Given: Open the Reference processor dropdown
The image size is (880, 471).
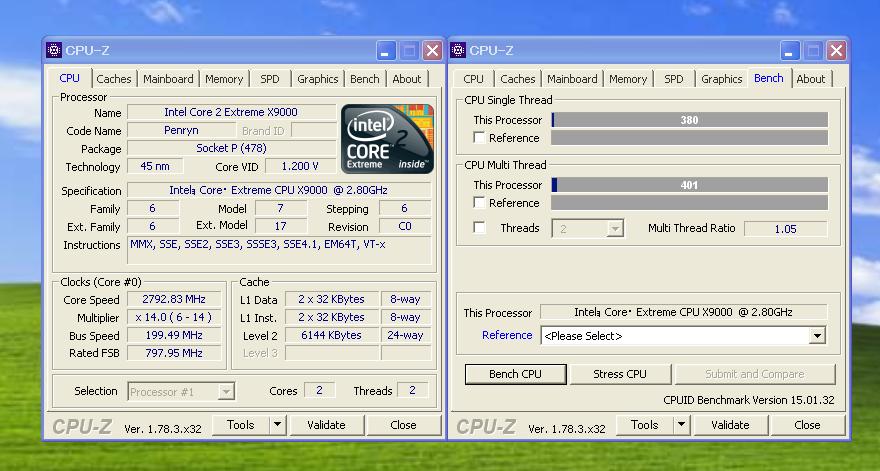Looking at the screenshot, I should [817, 336].
